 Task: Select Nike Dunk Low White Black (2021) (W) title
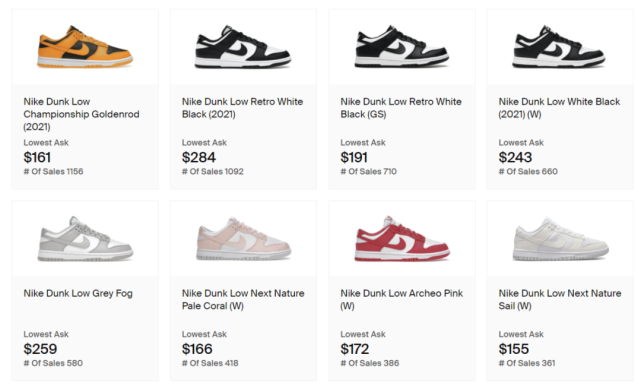click(x=559, y=108)
